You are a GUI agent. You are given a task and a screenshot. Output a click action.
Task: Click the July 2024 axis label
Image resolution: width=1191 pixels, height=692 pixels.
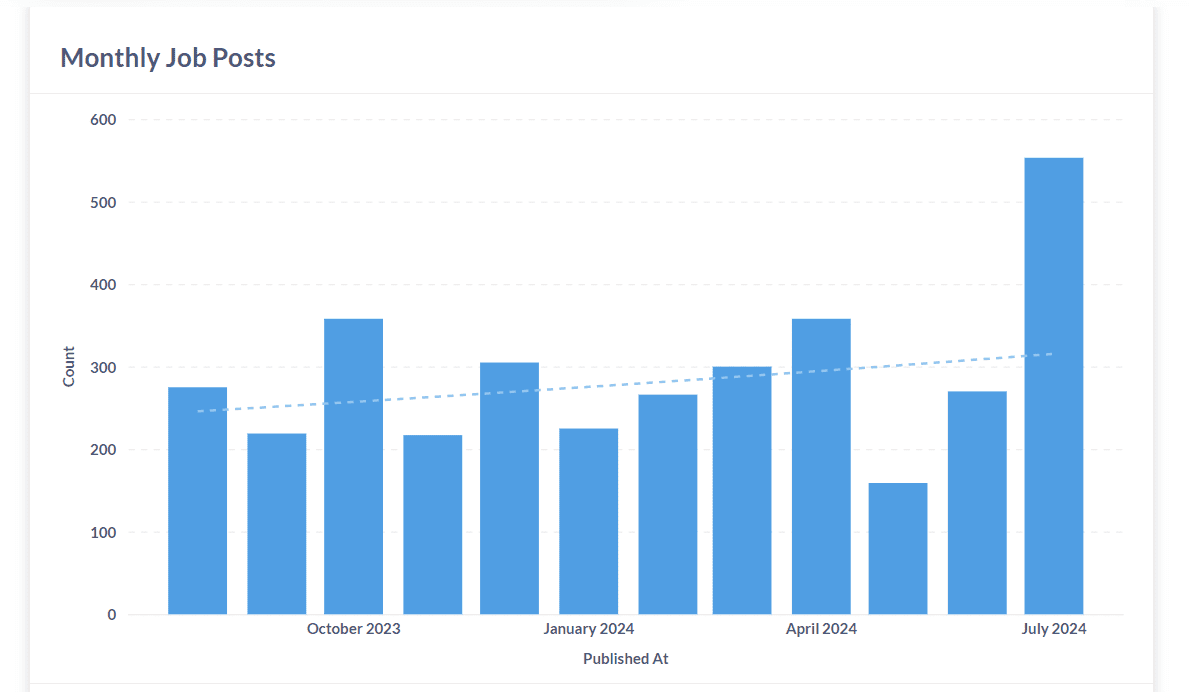click(x=1054, y=628)
